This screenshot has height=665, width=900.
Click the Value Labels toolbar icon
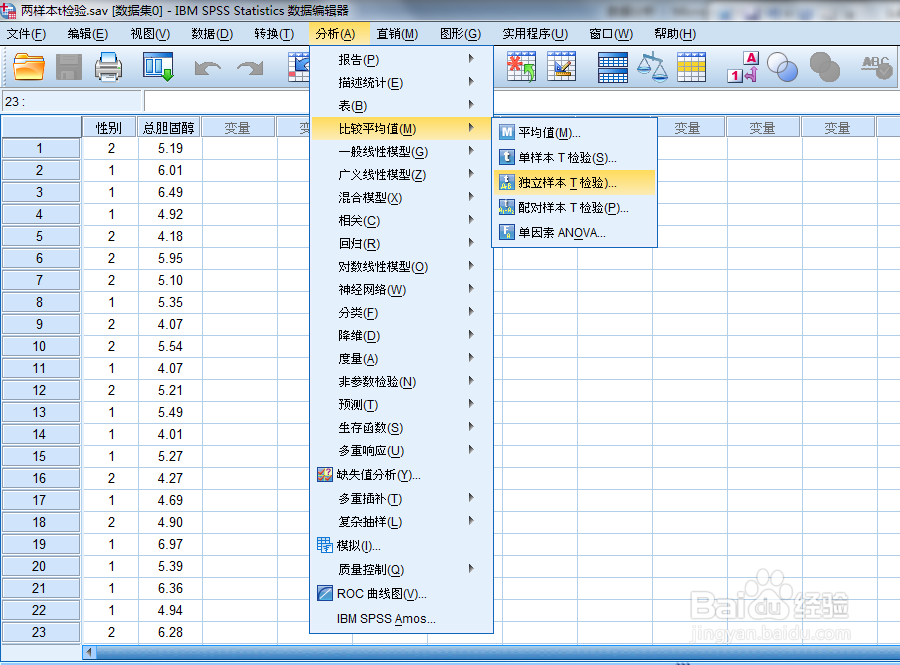(x=743, y=67)
